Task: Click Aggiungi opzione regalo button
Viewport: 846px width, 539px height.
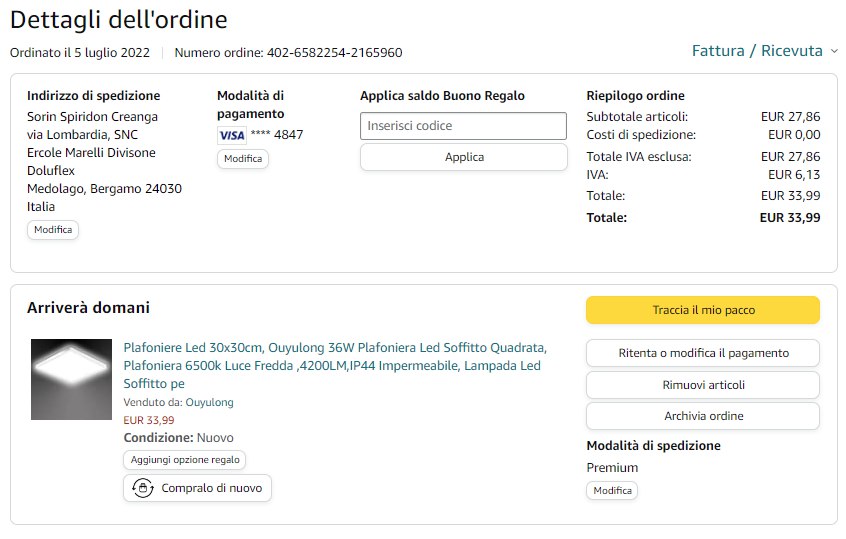Action: coord(185,460)
